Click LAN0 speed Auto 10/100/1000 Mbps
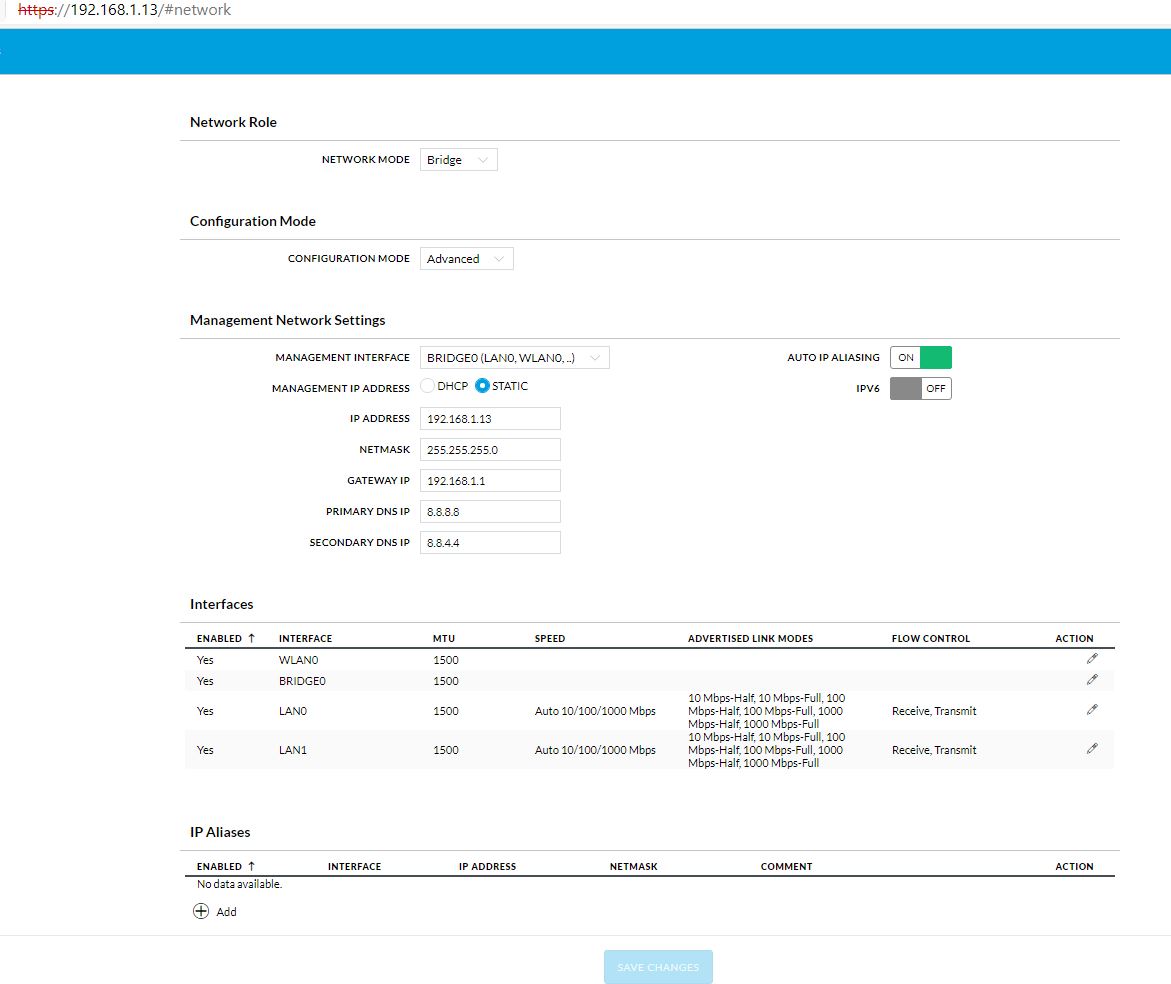 coord(595,711)
